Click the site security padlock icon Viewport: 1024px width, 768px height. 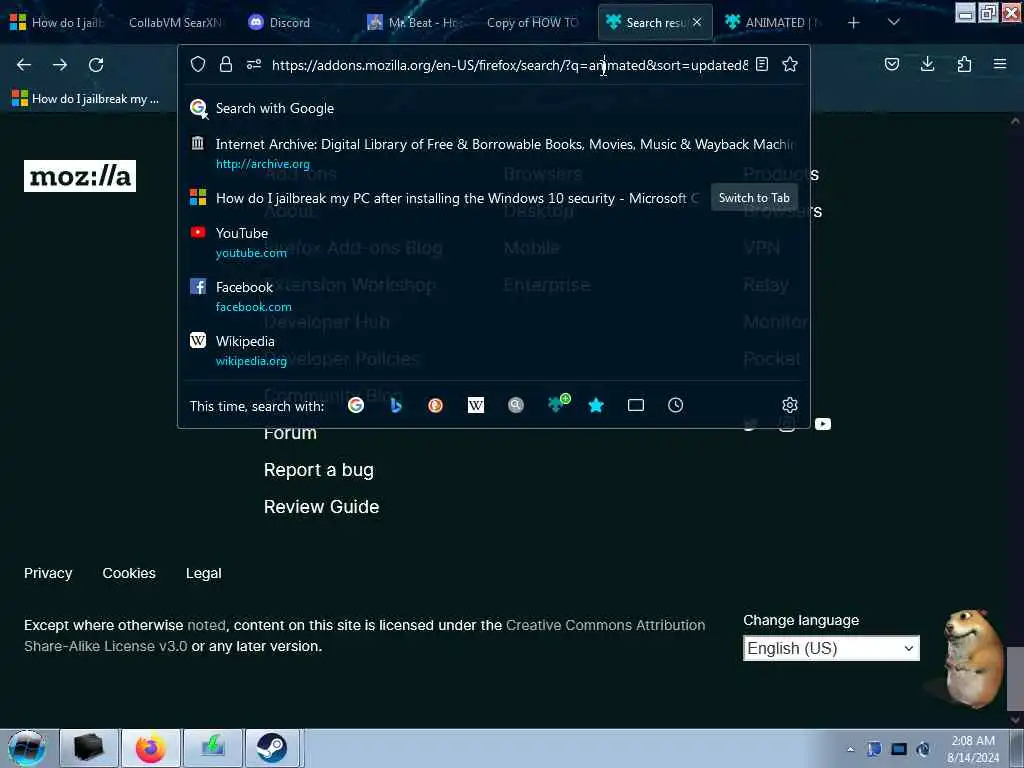tap(226, 64)
